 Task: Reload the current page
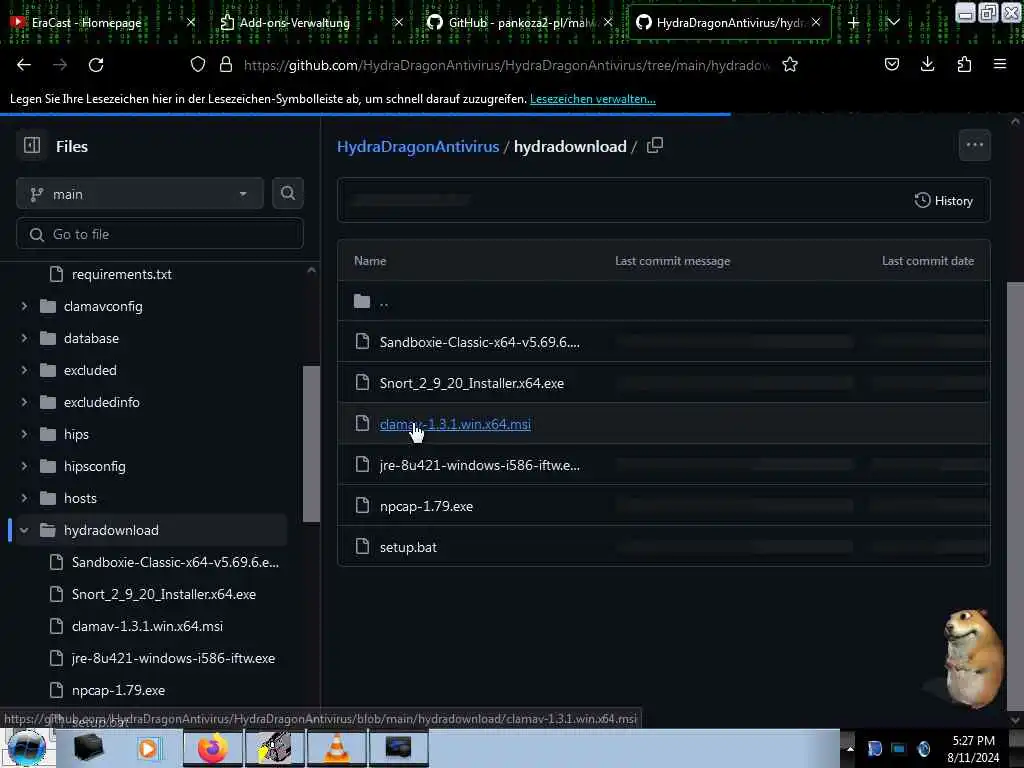96,65
